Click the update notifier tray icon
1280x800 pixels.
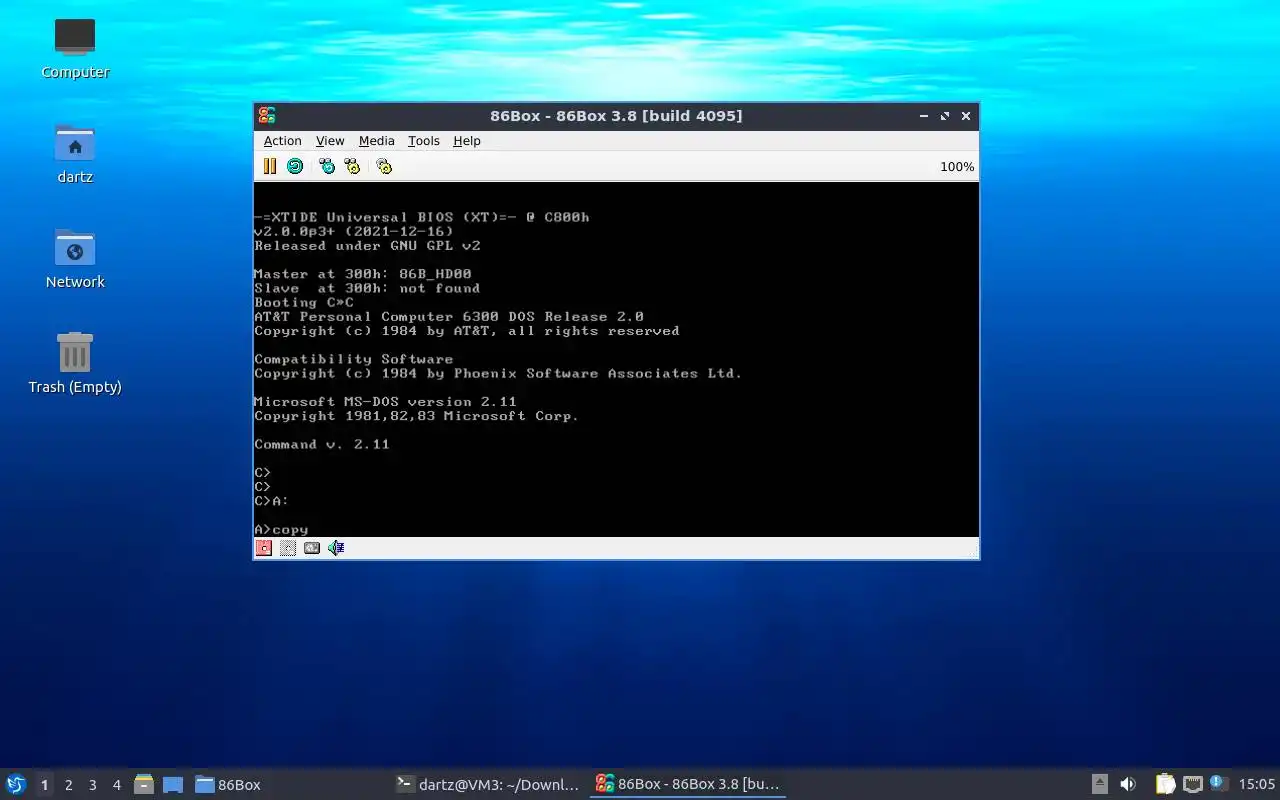(1217, 783)
